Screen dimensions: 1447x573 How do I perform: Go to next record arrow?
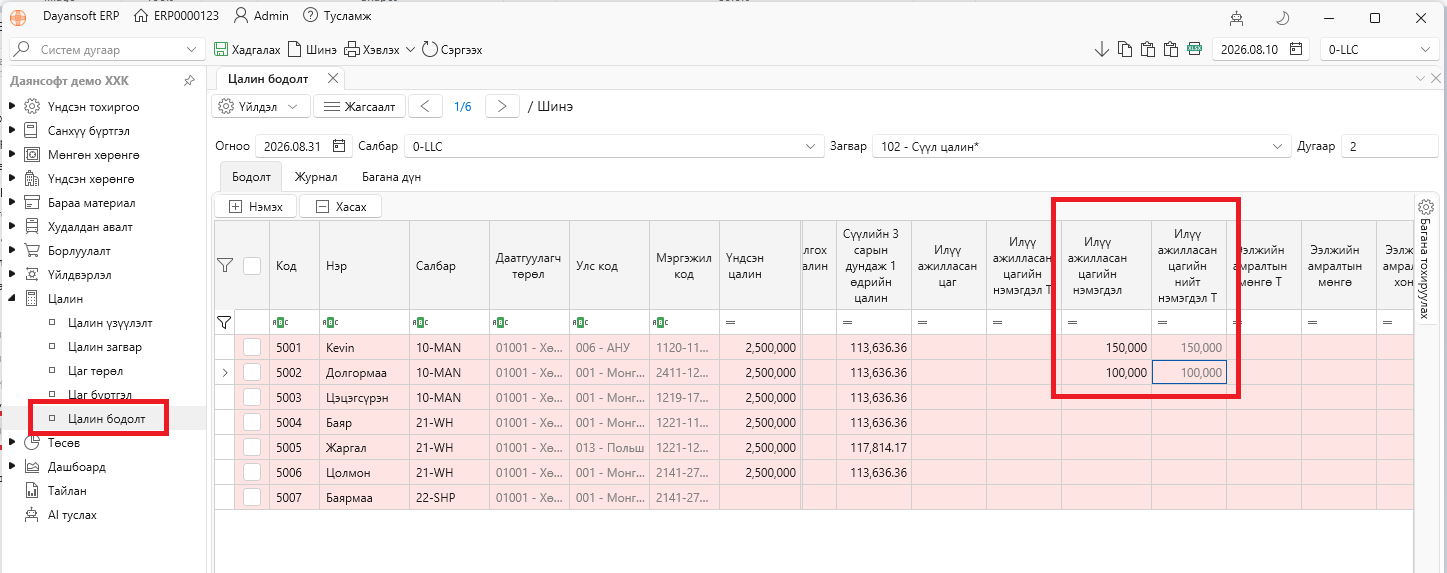pos(502,106)
